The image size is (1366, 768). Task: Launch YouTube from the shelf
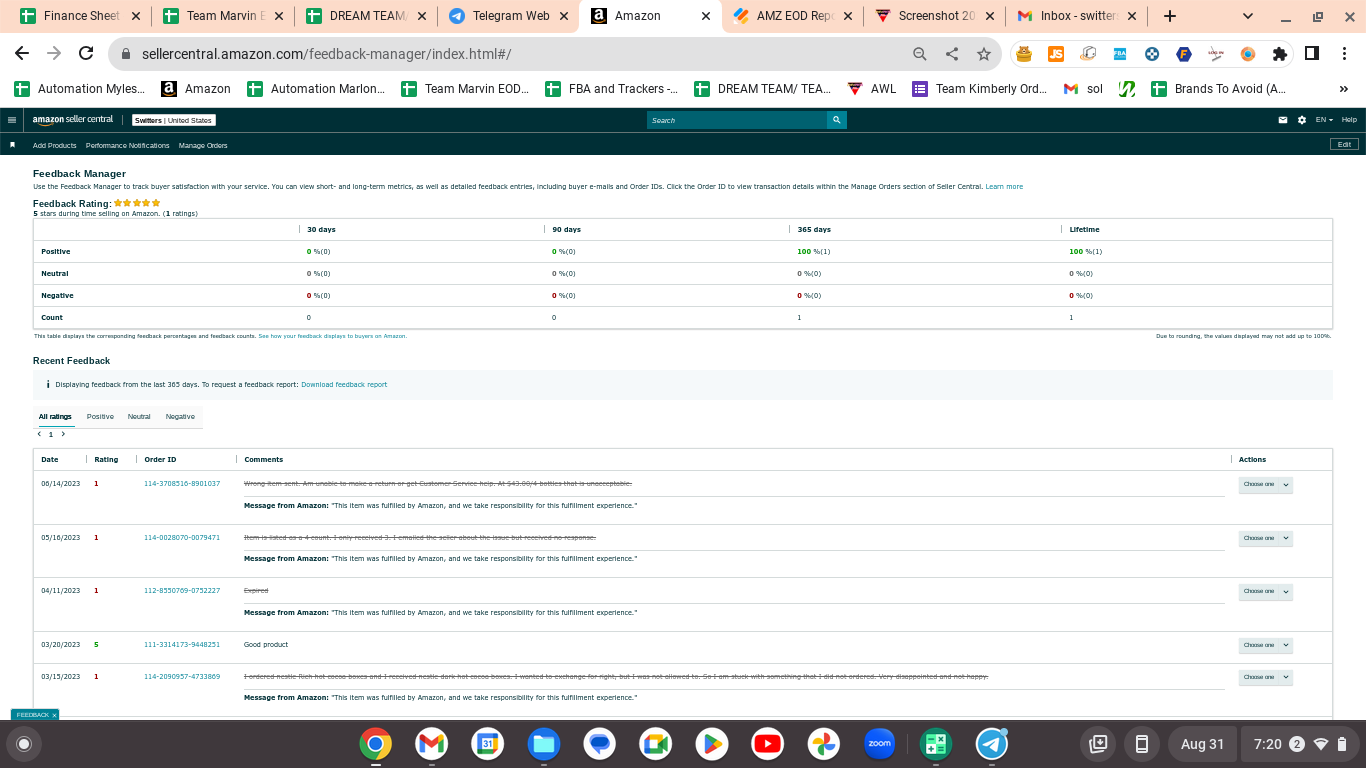pyautogui.click(x=768, y=744)
